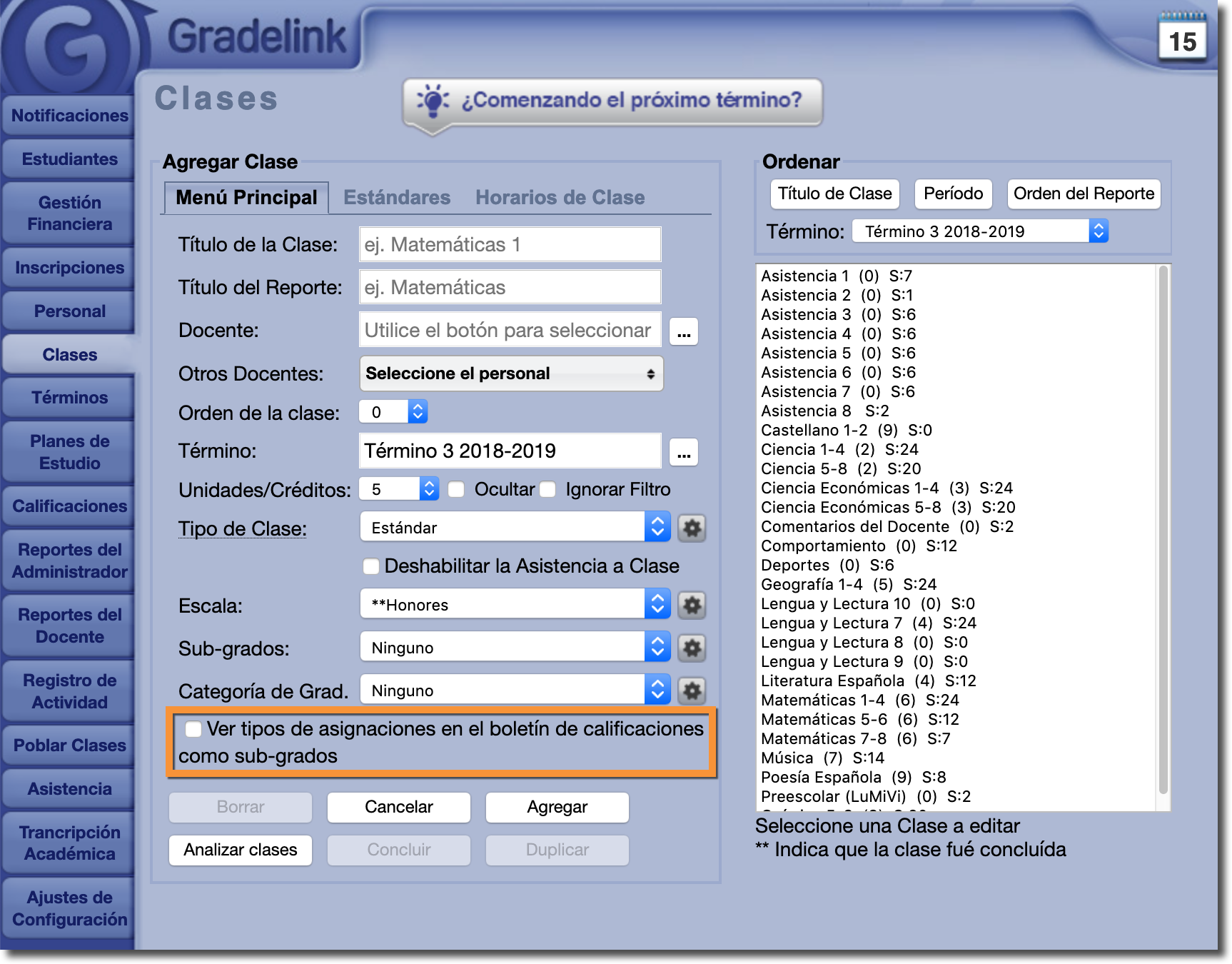Viewport: 1232px width, 964px height.
Task: Switch to the Estándares tab
Action: coord(397,198)
